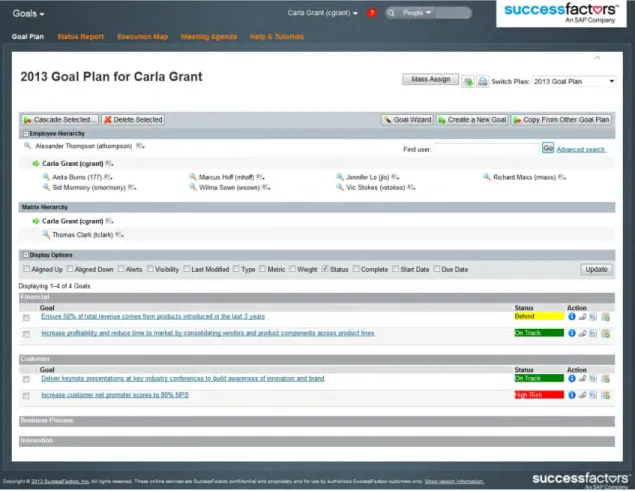Click calendar-add icon for Deliver keynote presentations goal
This screenshot has width=635, height=492.
[605, 379]
